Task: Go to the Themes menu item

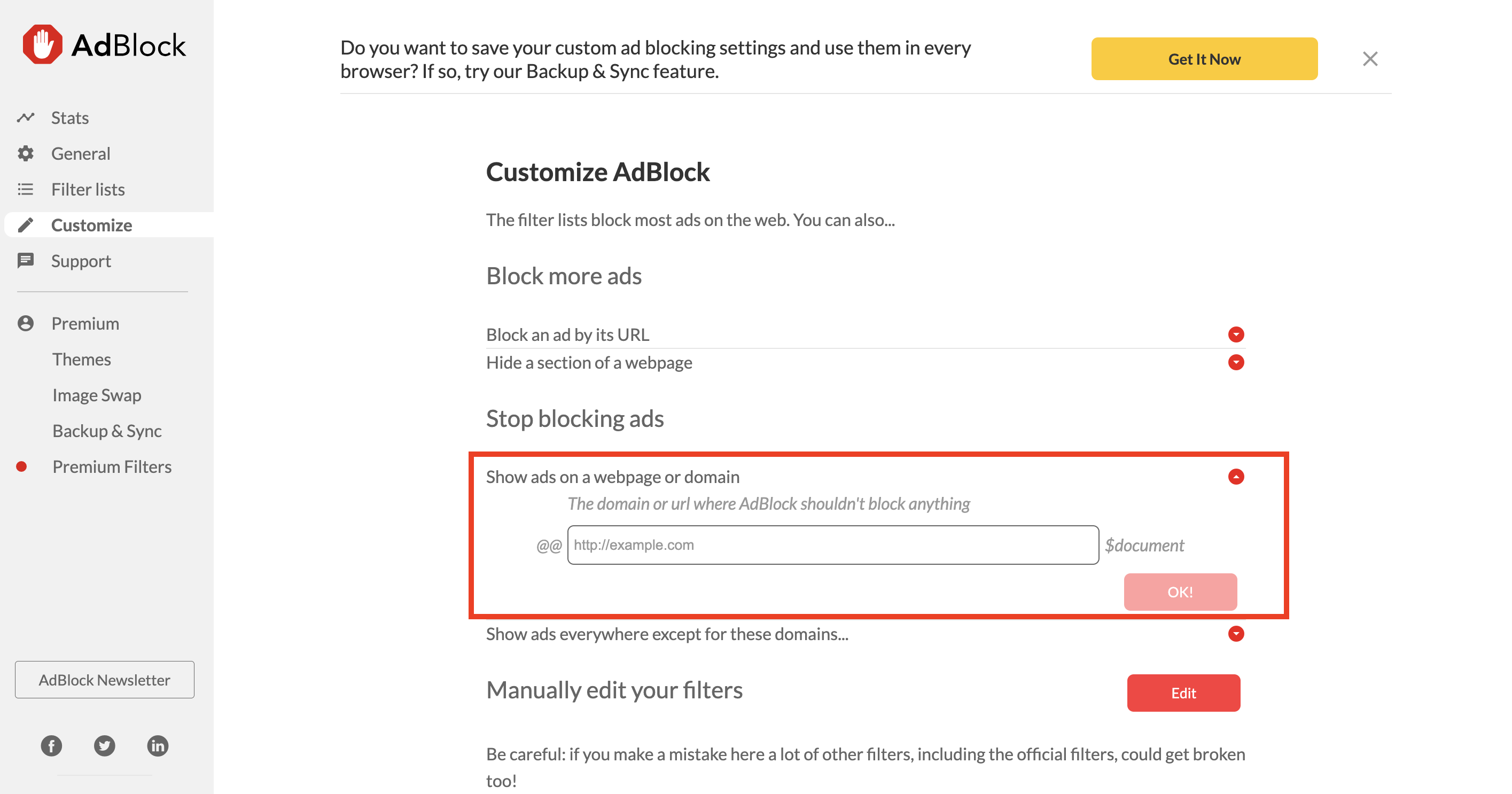Action: (82, 359)
